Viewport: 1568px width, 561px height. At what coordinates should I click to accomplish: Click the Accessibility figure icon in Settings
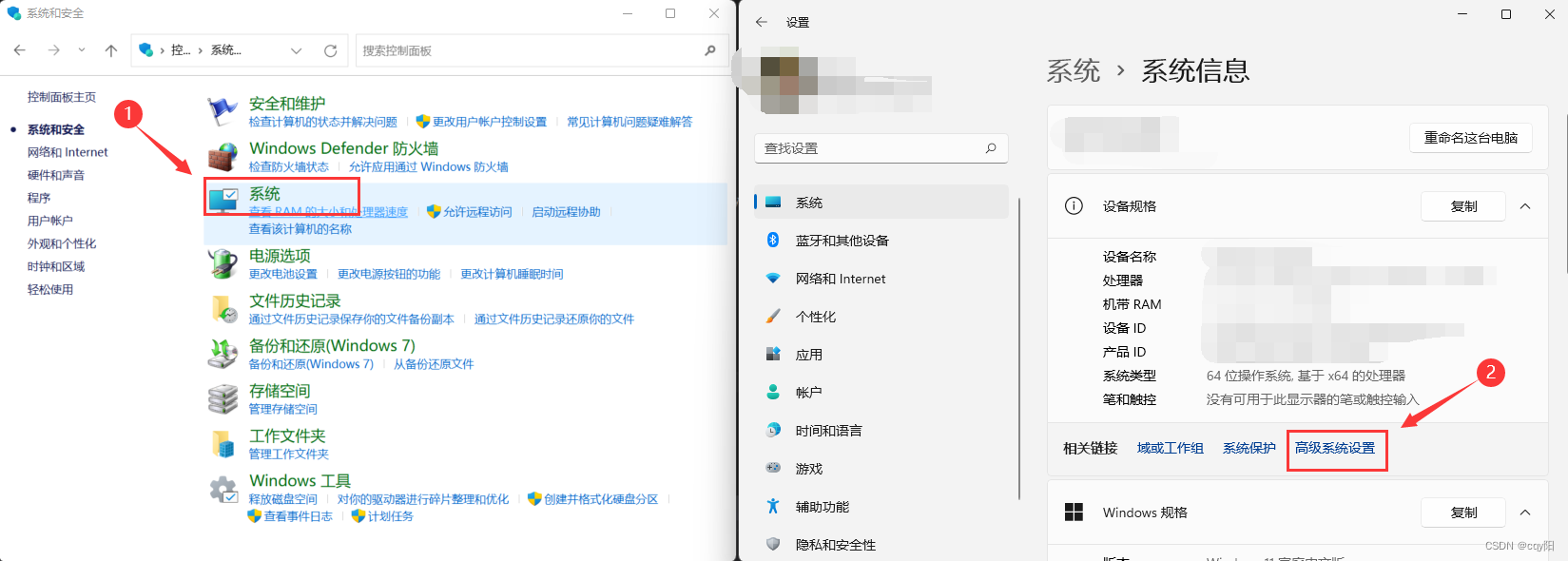[x=773, y=507]
